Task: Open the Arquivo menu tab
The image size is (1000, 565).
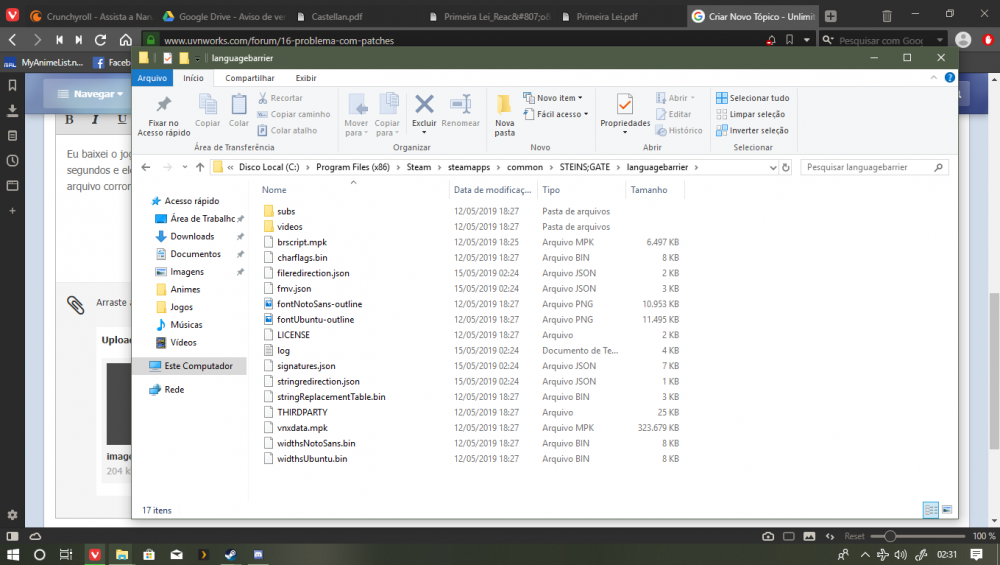Action: pyautogui.click(x=152, y=78)
